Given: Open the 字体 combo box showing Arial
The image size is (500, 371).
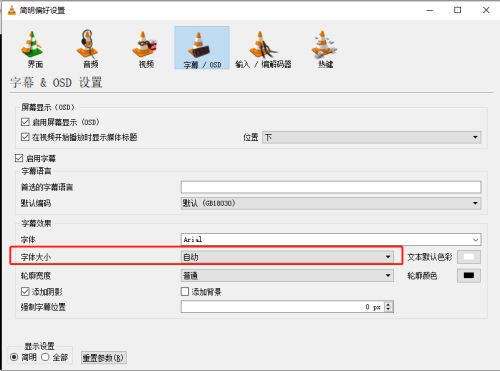Looking at the screenshot, I should pos(331,239).
